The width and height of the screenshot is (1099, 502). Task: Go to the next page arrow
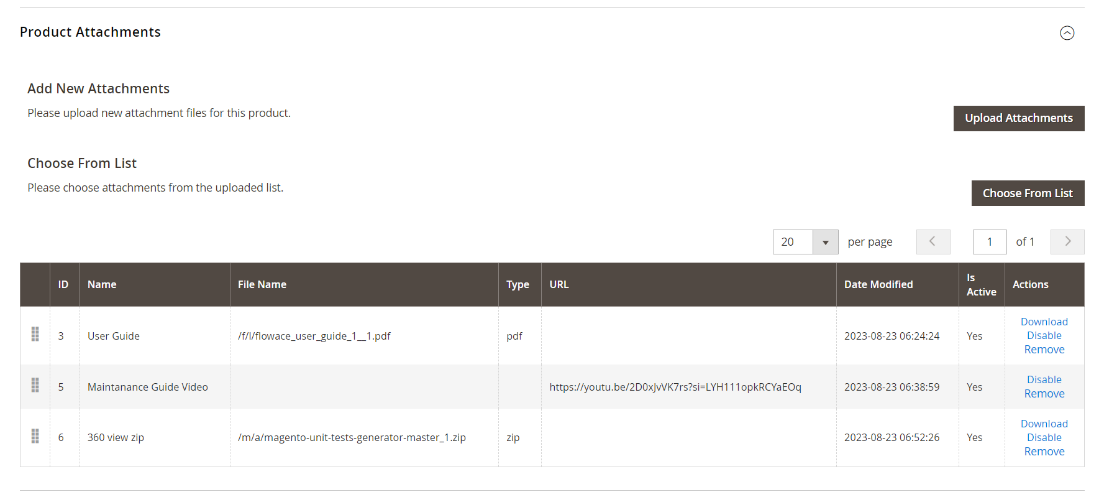[1067, 242]
